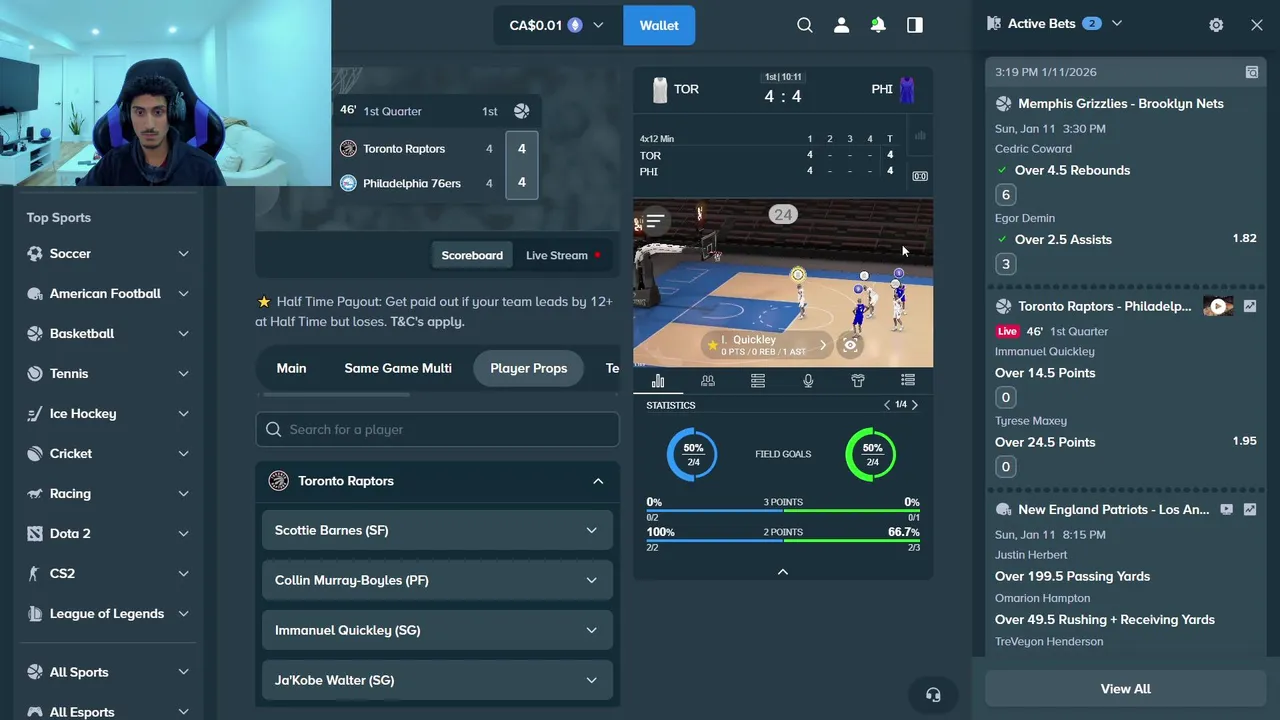
Task: Click the player search magnifier icon
Action: (x=274, y=429)
